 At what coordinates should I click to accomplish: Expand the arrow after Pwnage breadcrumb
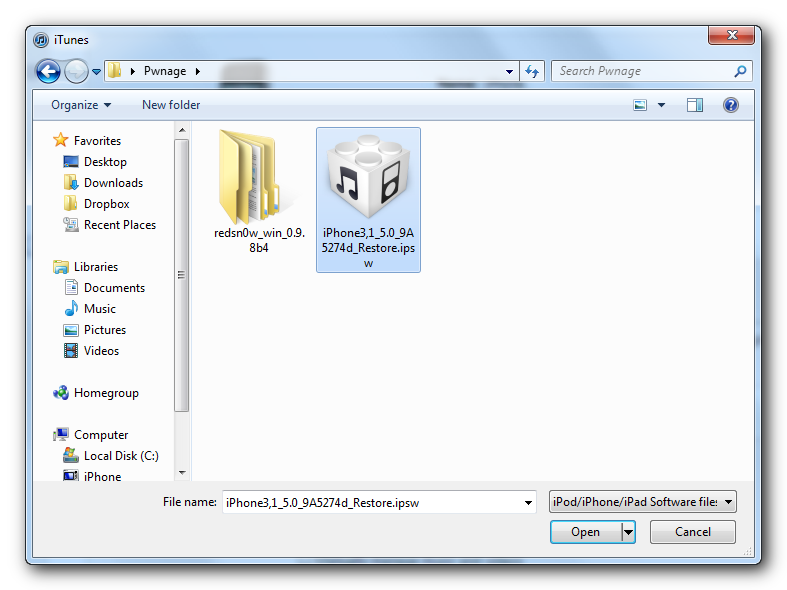(198, 71)
